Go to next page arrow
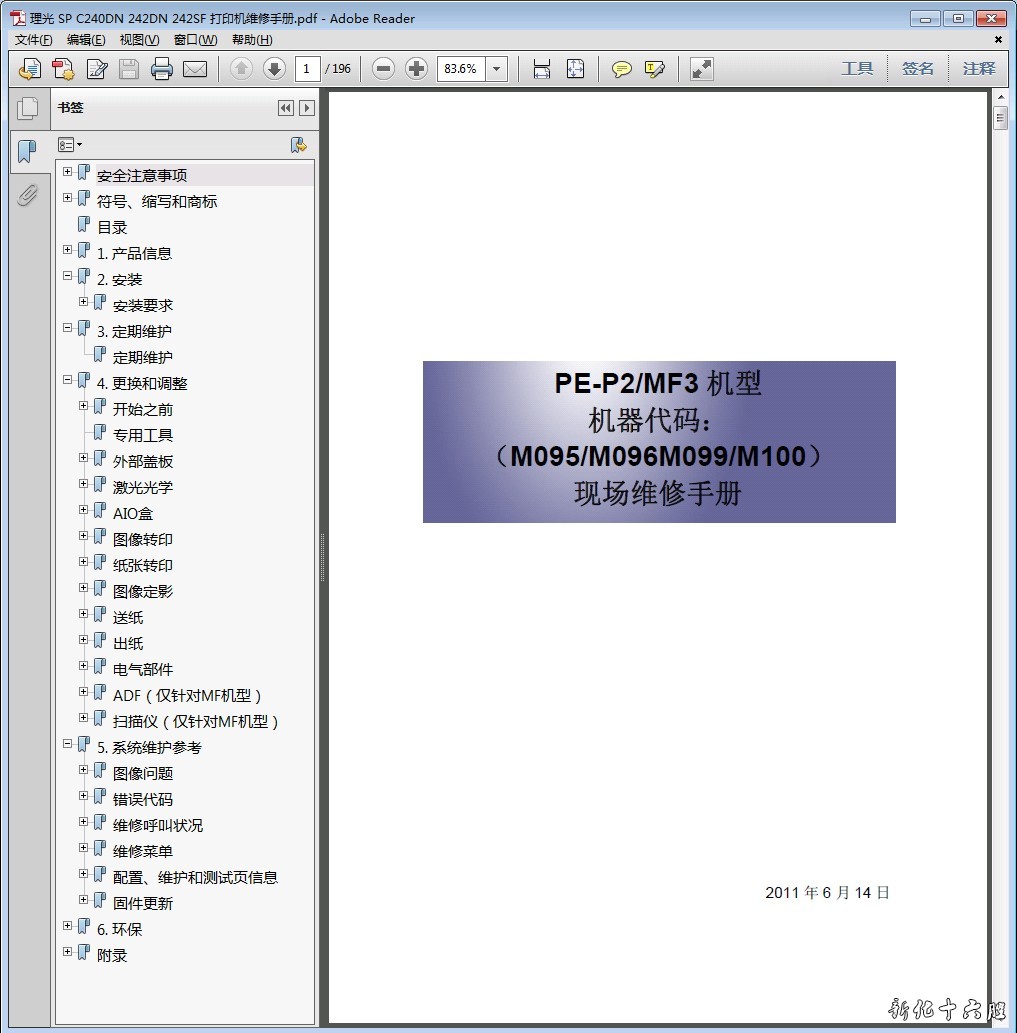The width and height of the screenshot is (1017, 1033). [x=274, y=69]
